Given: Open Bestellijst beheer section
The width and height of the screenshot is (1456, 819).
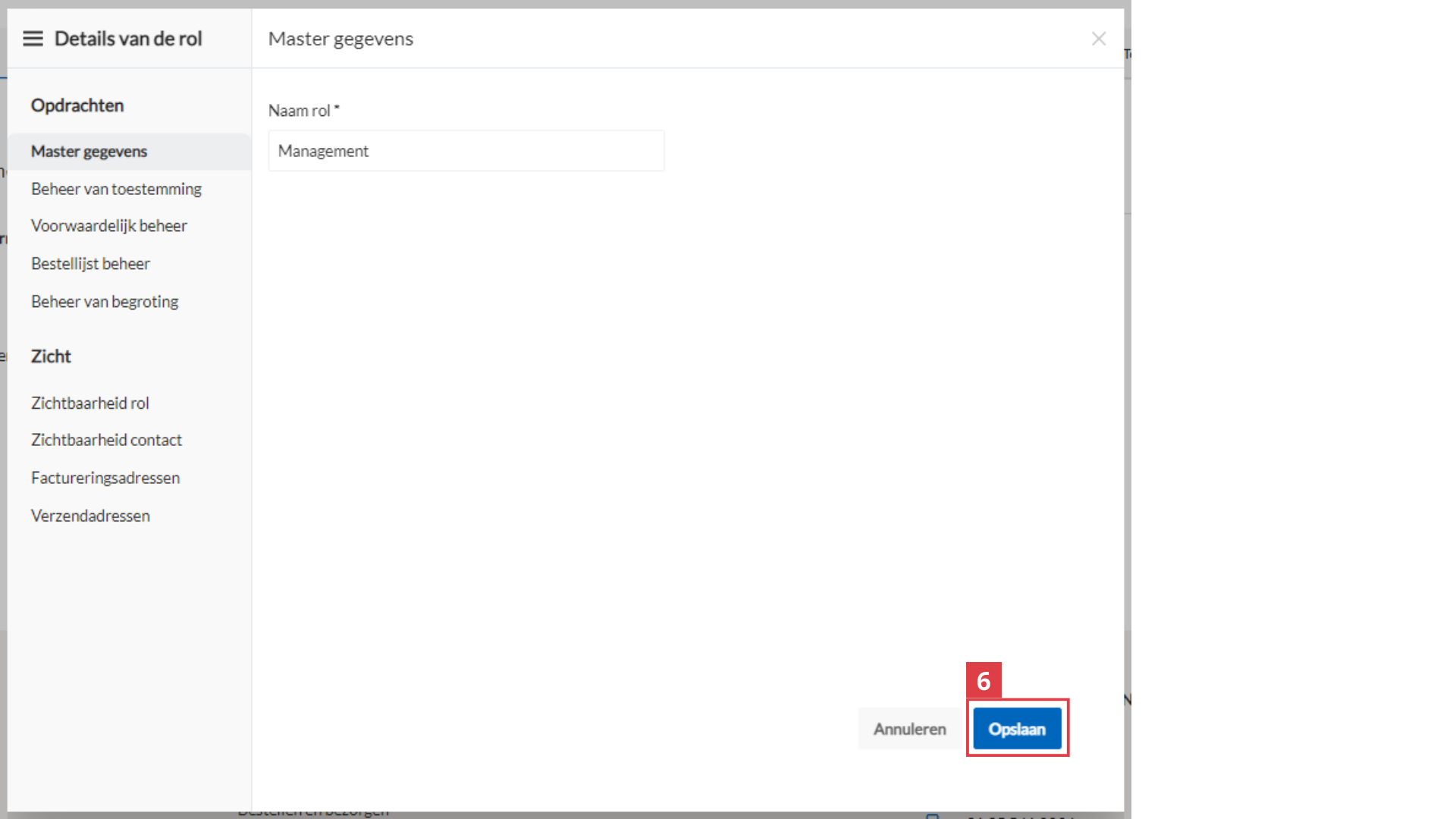Looking at the screenshot, I should point(90,264).
